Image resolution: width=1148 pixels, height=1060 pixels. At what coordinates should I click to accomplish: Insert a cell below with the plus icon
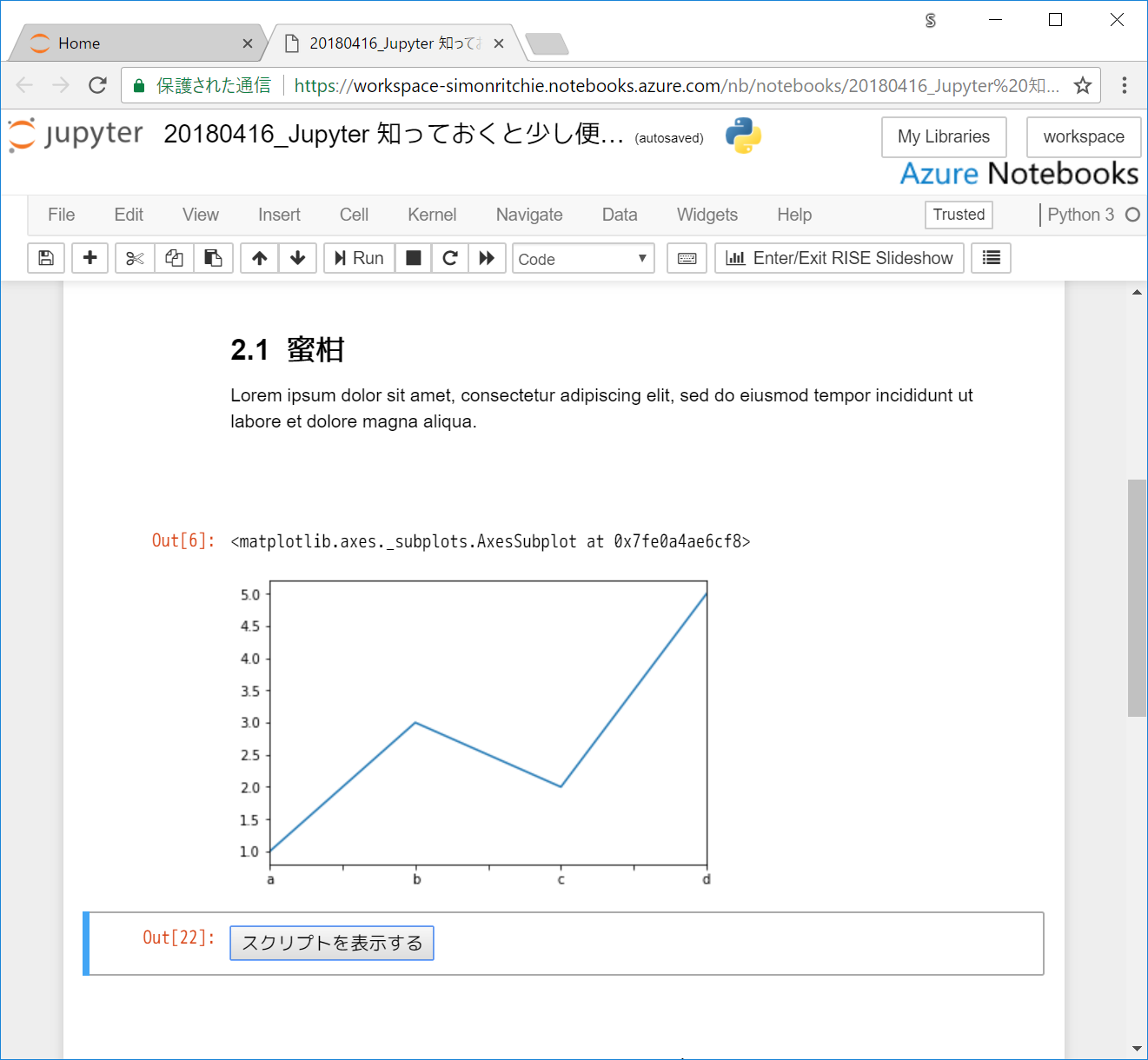pos(90,258)
